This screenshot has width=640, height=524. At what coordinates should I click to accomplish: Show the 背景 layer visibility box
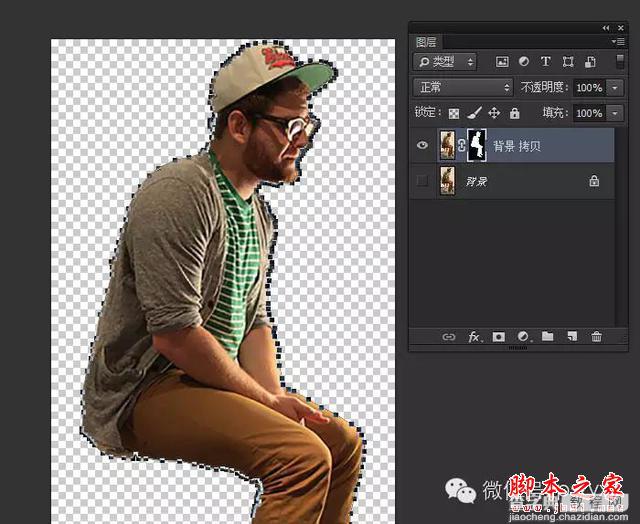point(422,180)
